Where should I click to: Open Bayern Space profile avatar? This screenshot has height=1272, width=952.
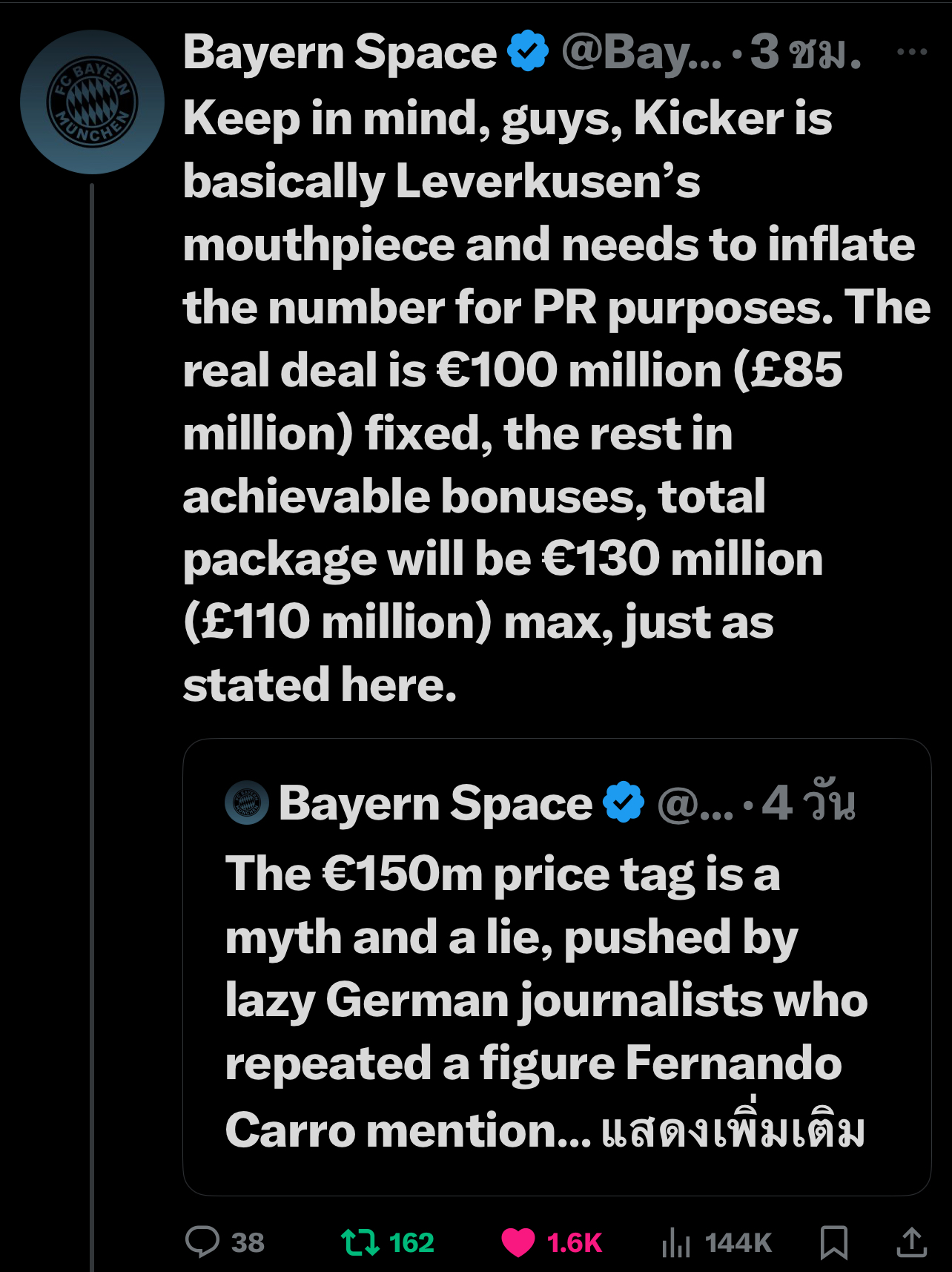[93, 102]
